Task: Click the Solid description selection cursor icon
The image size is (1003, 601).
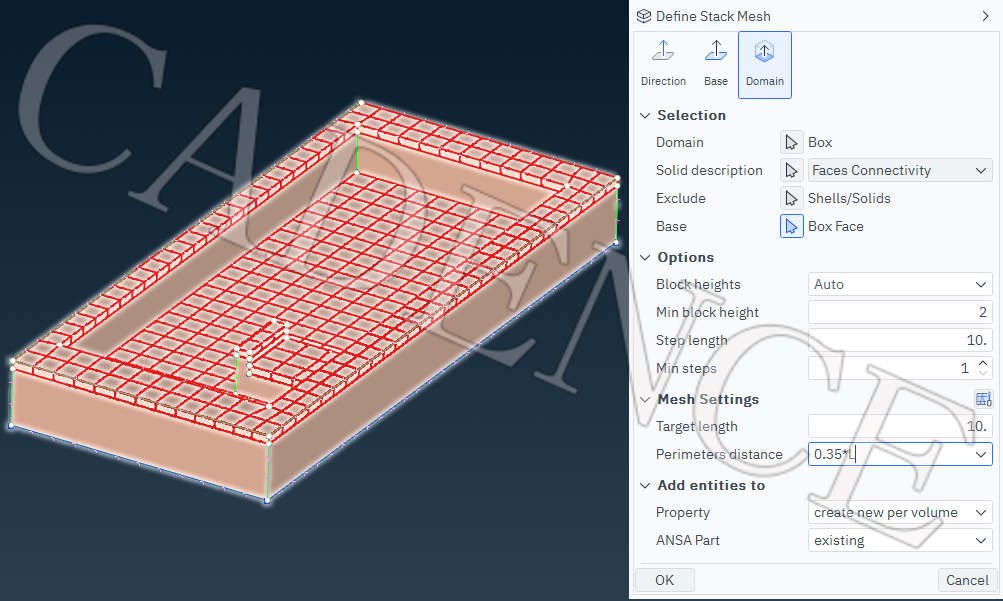Action: pyautogui.click(x=791, y=170)
